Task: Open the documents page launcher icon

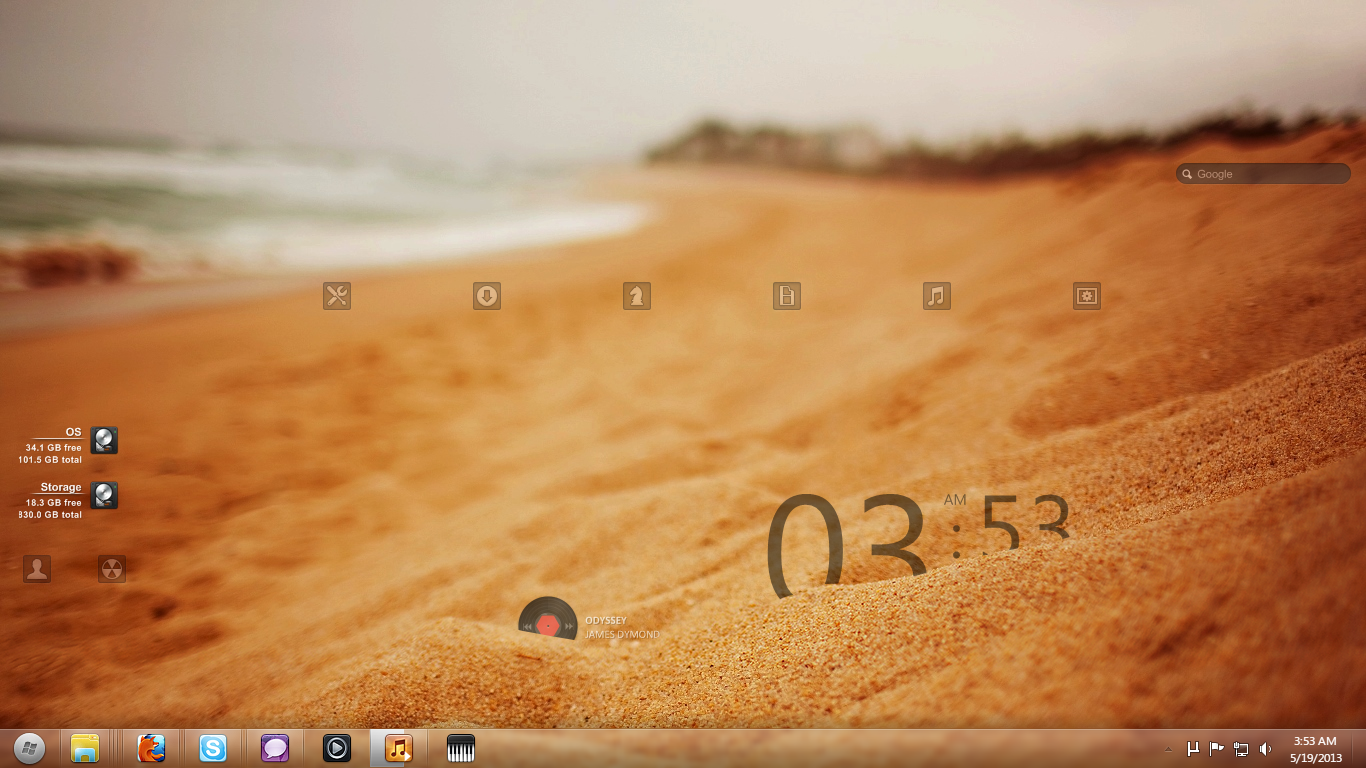Action: (787, 296)
